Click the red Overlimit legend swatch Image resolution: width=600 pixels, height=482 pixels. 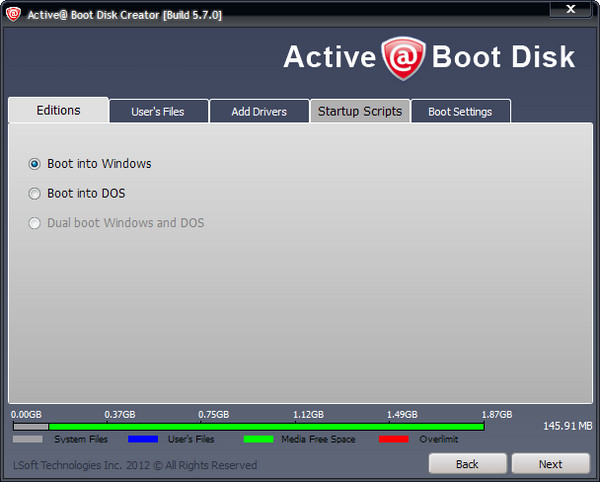(394, 439)
